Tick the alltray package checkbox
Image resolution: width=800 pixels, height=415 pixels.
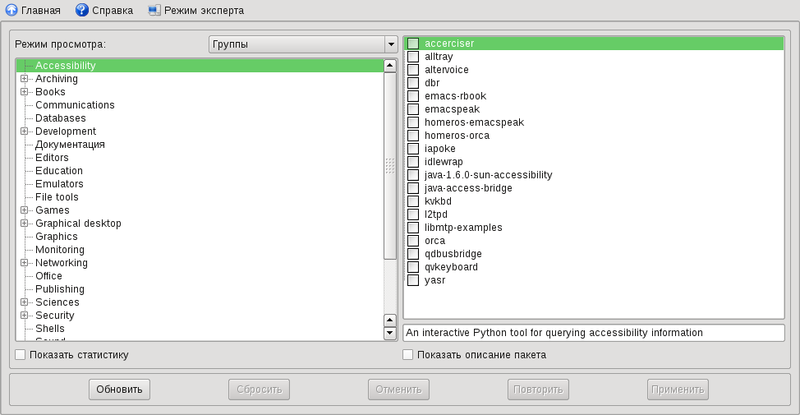[x=413, y=57]
